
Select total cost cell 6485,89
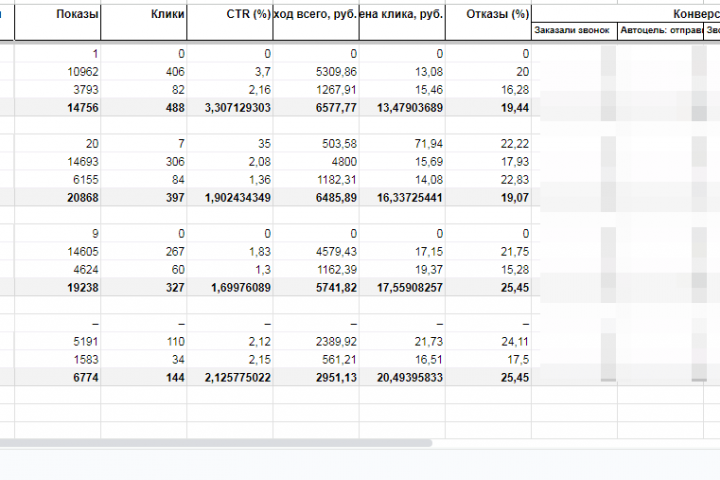[x=316, y=198]
